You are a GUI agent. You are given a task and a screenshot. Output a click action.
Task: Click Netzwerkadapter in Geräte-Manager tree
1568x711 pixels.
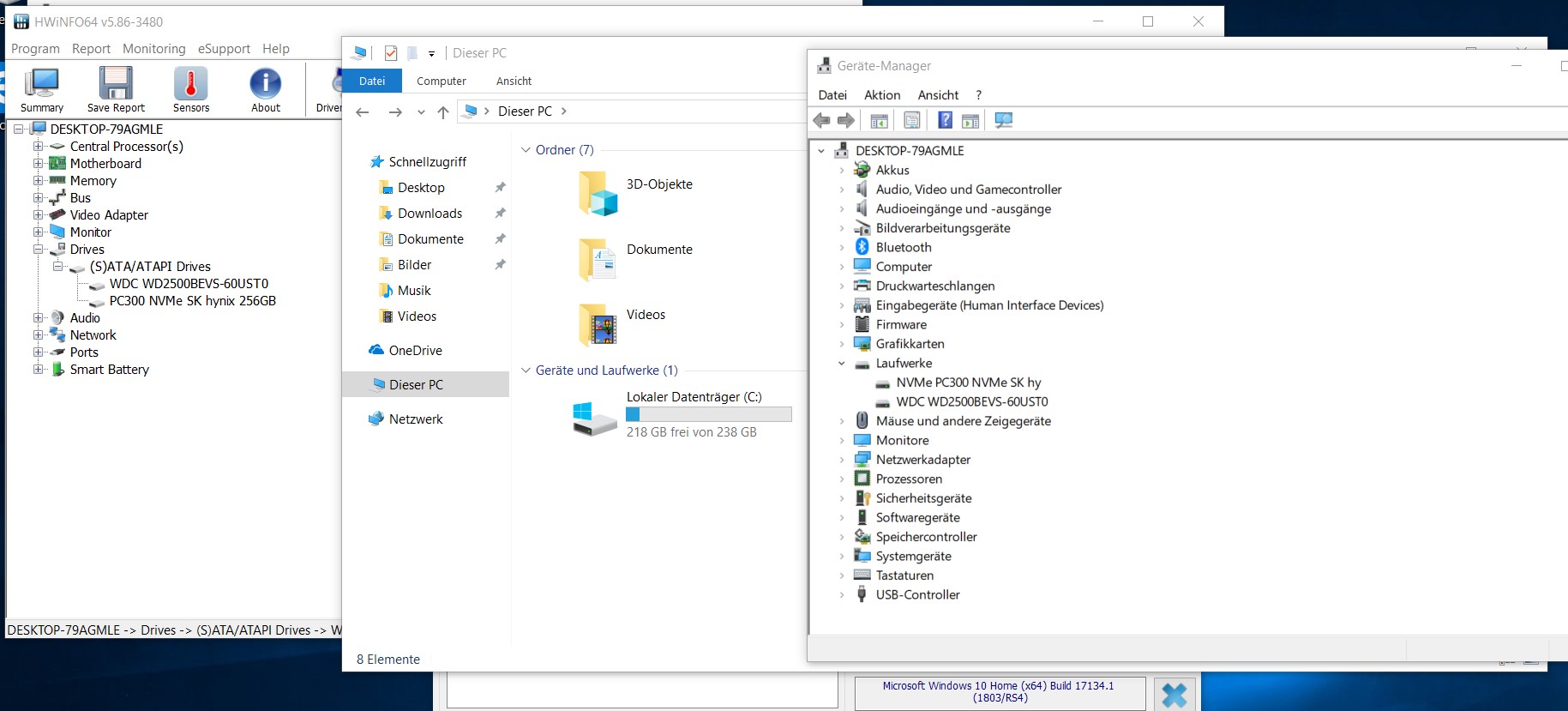(923, 460)
